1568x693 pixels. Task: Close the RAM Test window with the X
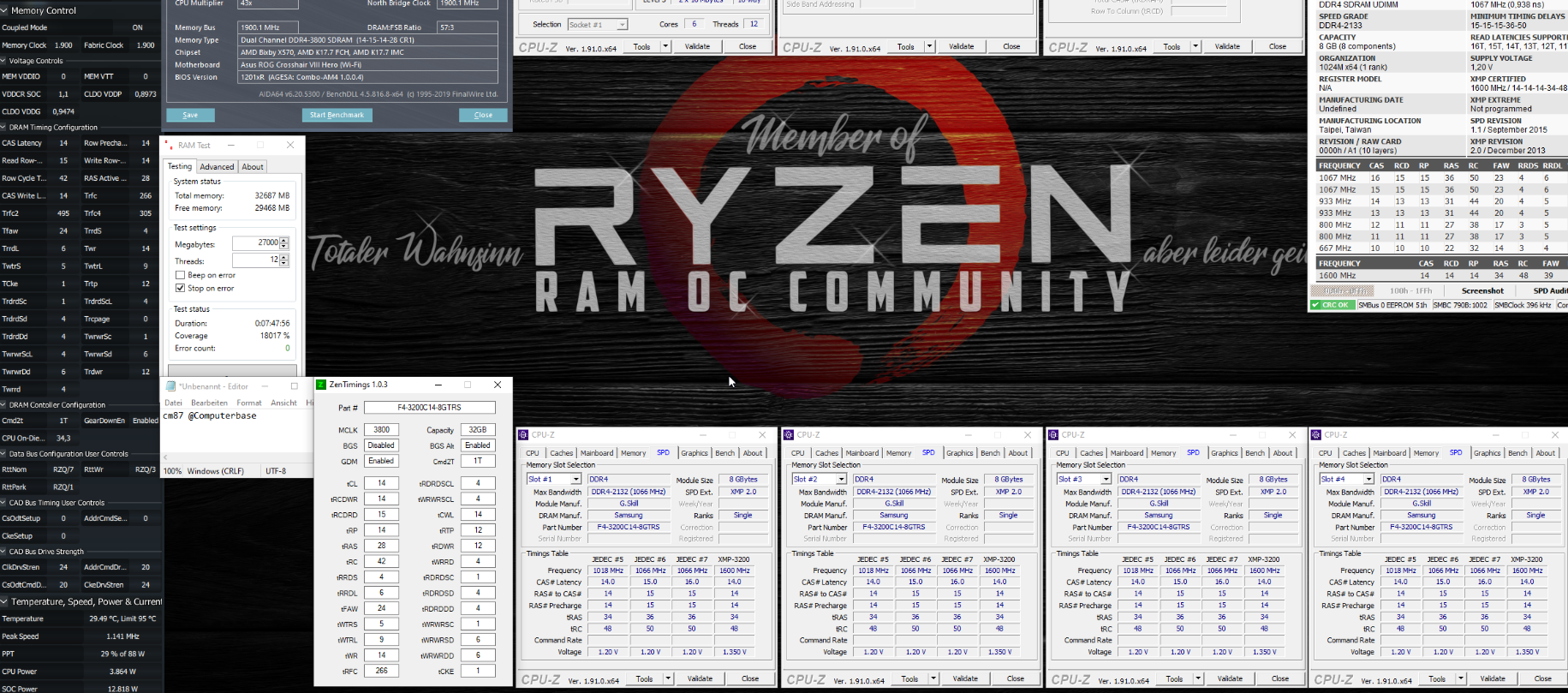point(290,145)
